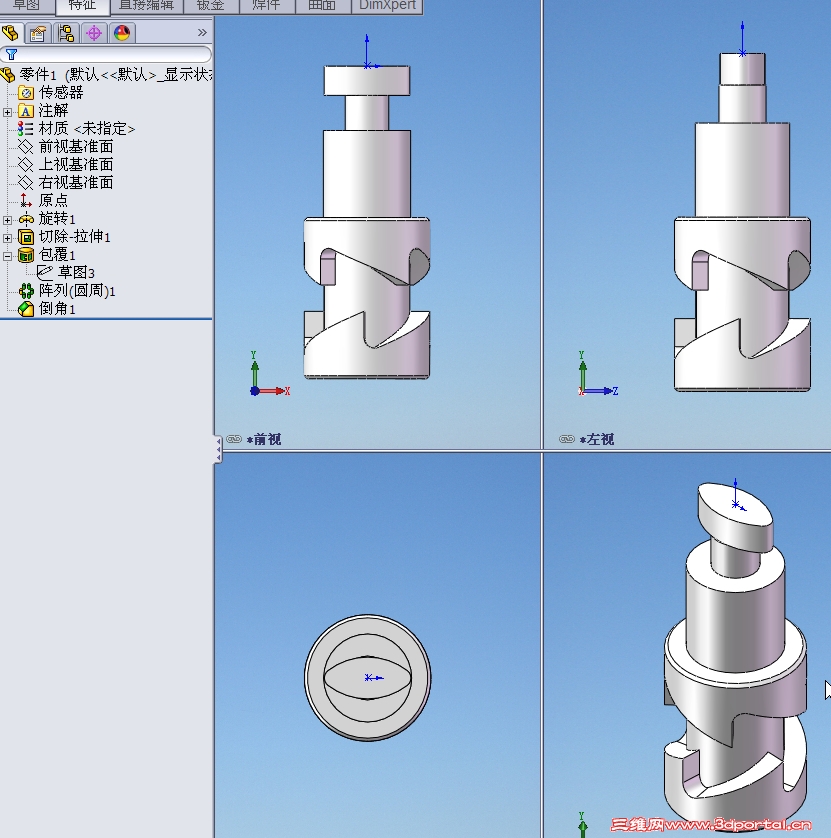Click the link icon beside *左视
Screen dimensions: 831x838
click(567, 439)
